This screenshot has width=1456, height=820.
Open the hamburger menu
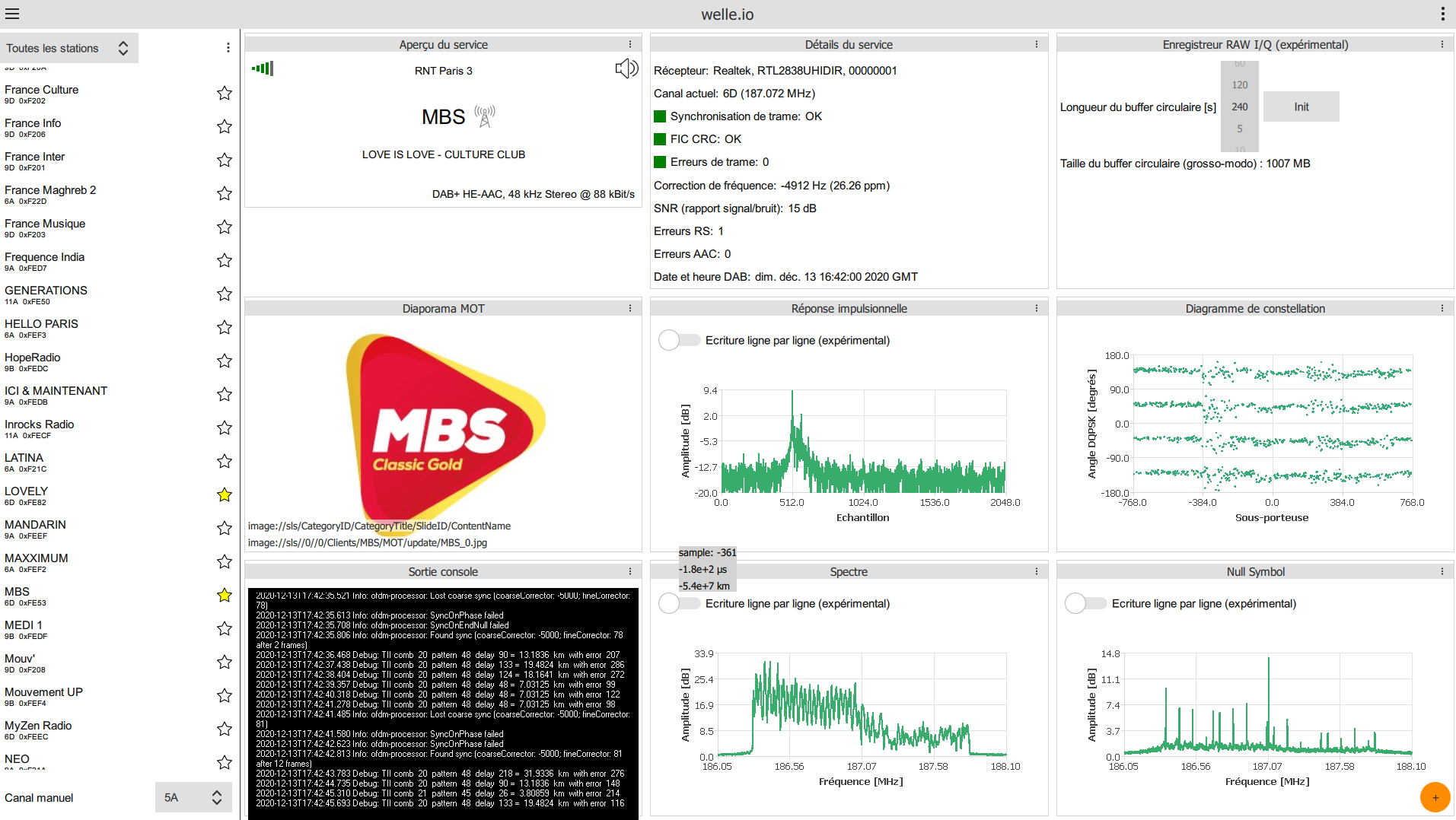click(12, 14)
